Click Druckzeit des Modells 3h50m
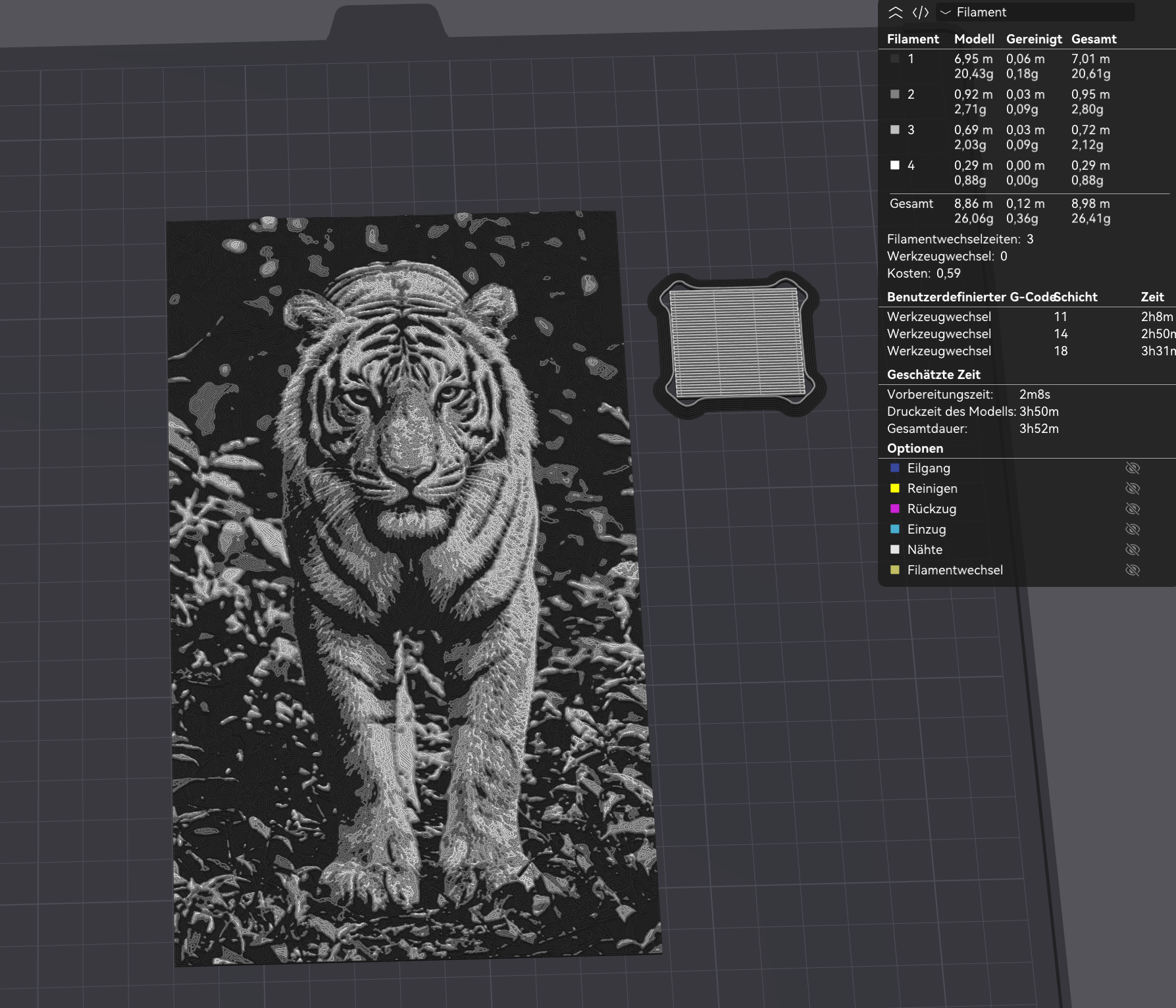 [973, 412]
